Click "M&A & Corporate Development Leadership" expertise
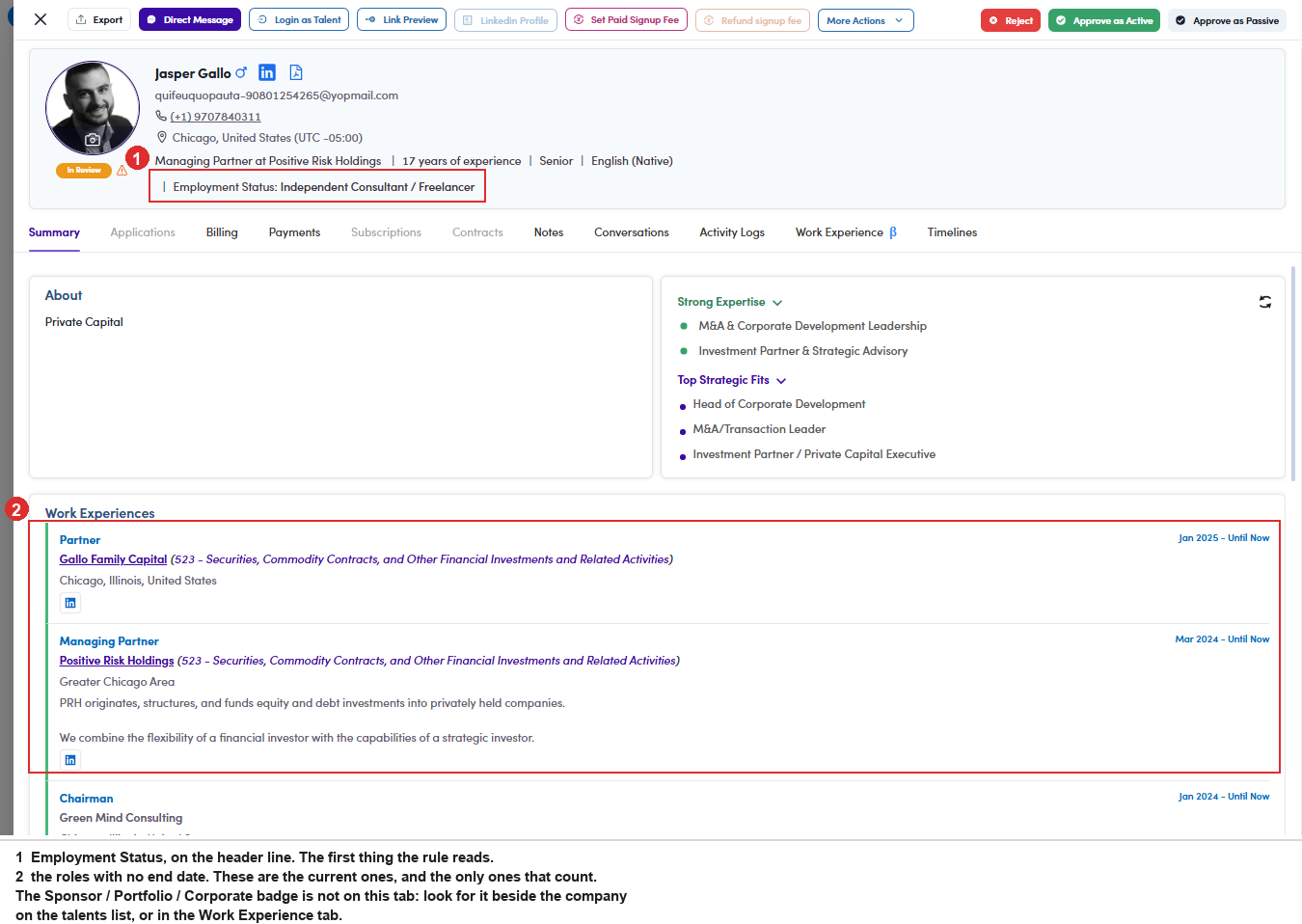Screen dimensions: 1302x924 [812, 326]
